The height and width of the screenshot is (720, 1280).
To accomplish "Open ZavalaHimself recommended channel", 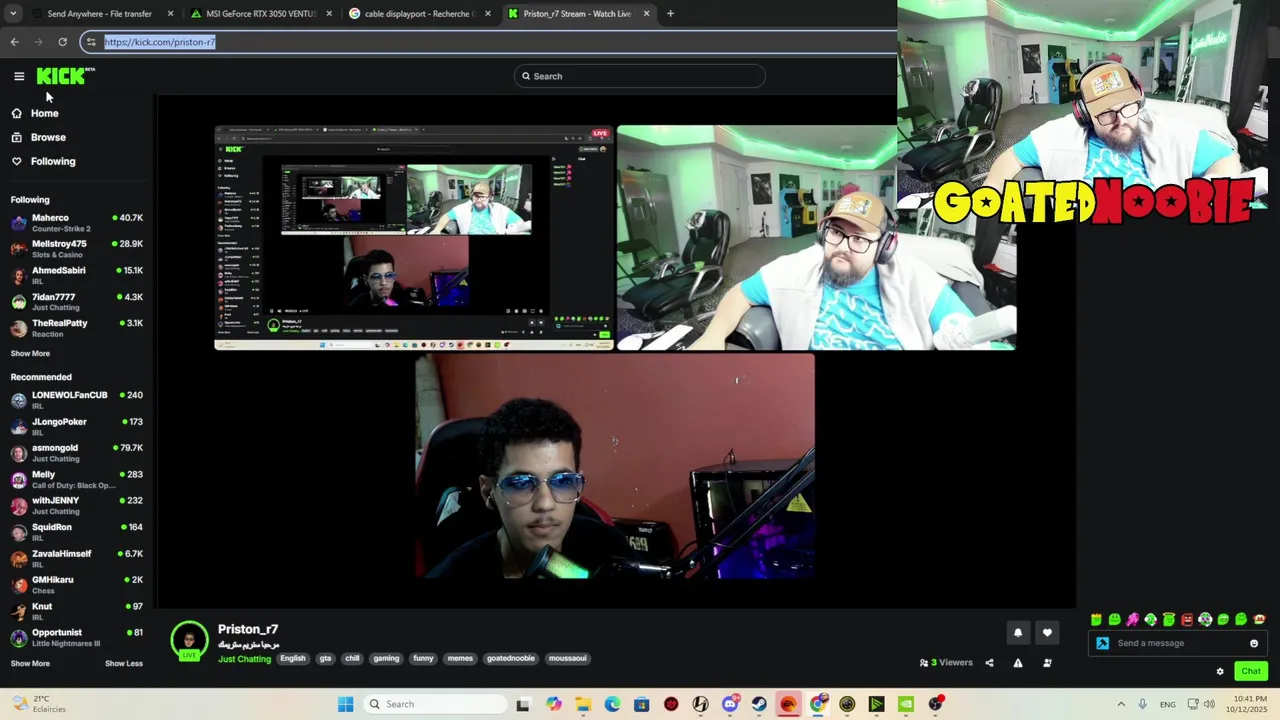I will coord(76,558).
